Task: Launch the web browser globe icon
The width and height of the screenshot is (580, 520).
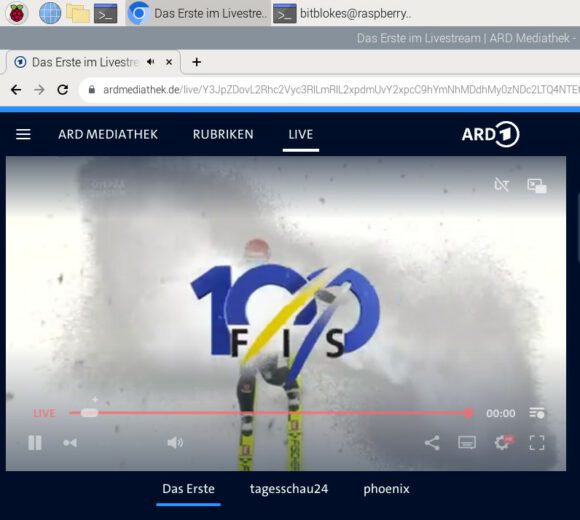Action: (x=50, y=13)
